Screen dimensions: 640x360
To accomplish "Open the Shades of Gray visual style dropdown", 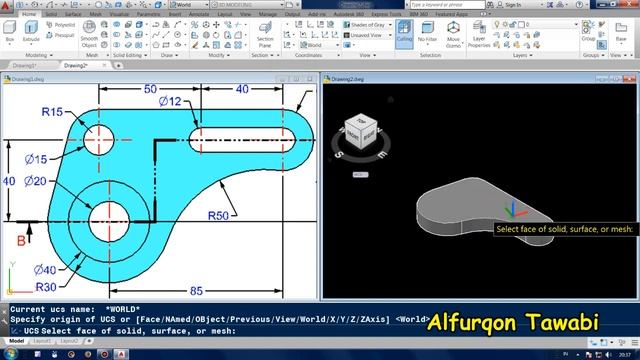I will click(368, 25).
